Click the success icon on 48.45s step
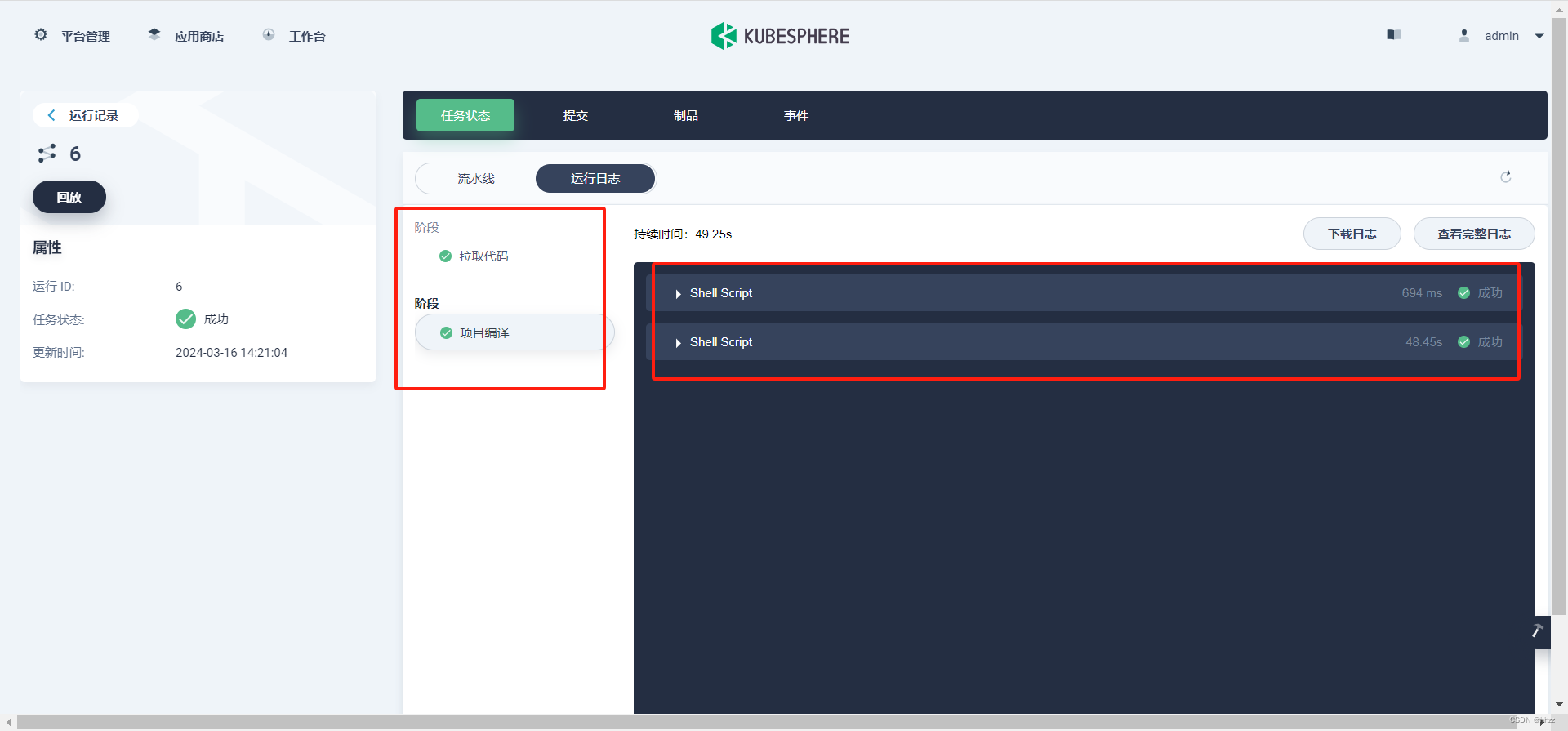 [1463, 342]
